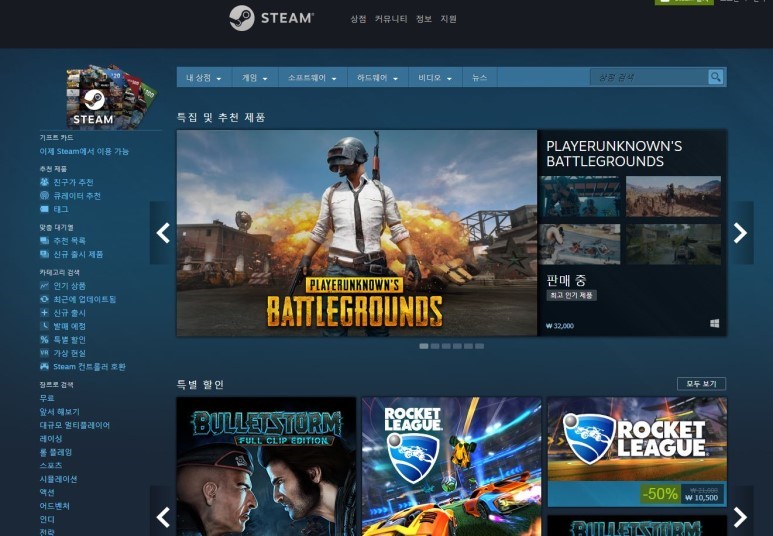Click the 최고 인기 제품 tag
This screenshot has width=773, height=536.
(x=571, y=295)
